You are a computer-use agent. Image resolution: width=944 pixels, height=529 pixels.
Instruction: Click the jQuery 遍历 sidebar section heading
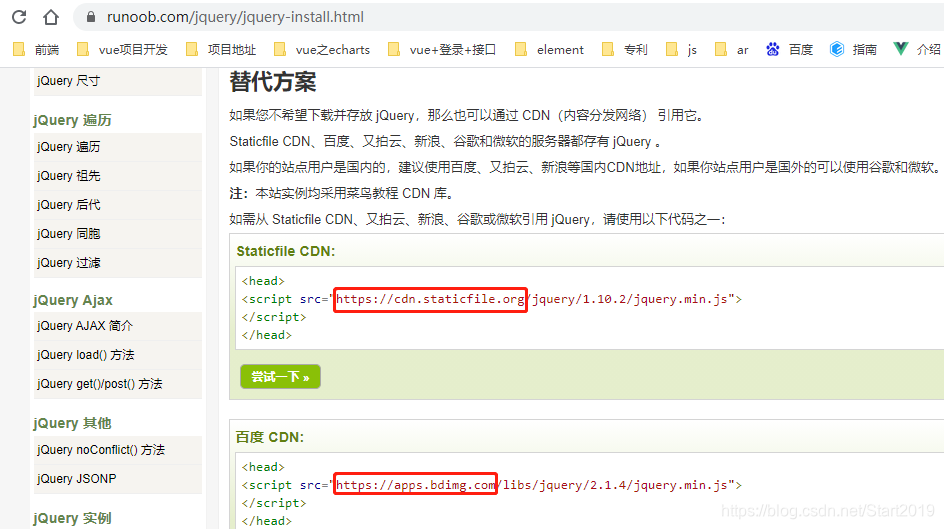pos(72,120)
